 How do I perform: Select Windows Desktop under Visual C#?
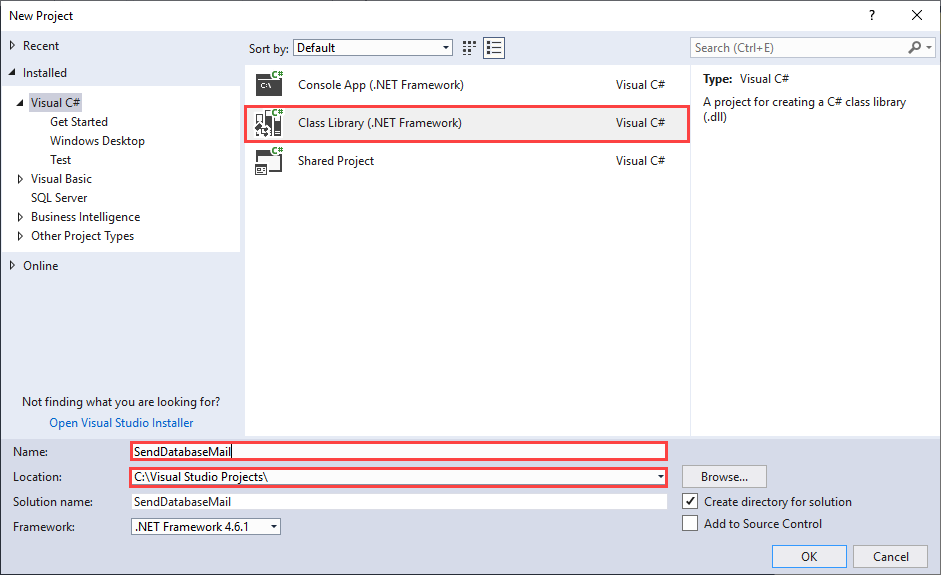(97, 141)
